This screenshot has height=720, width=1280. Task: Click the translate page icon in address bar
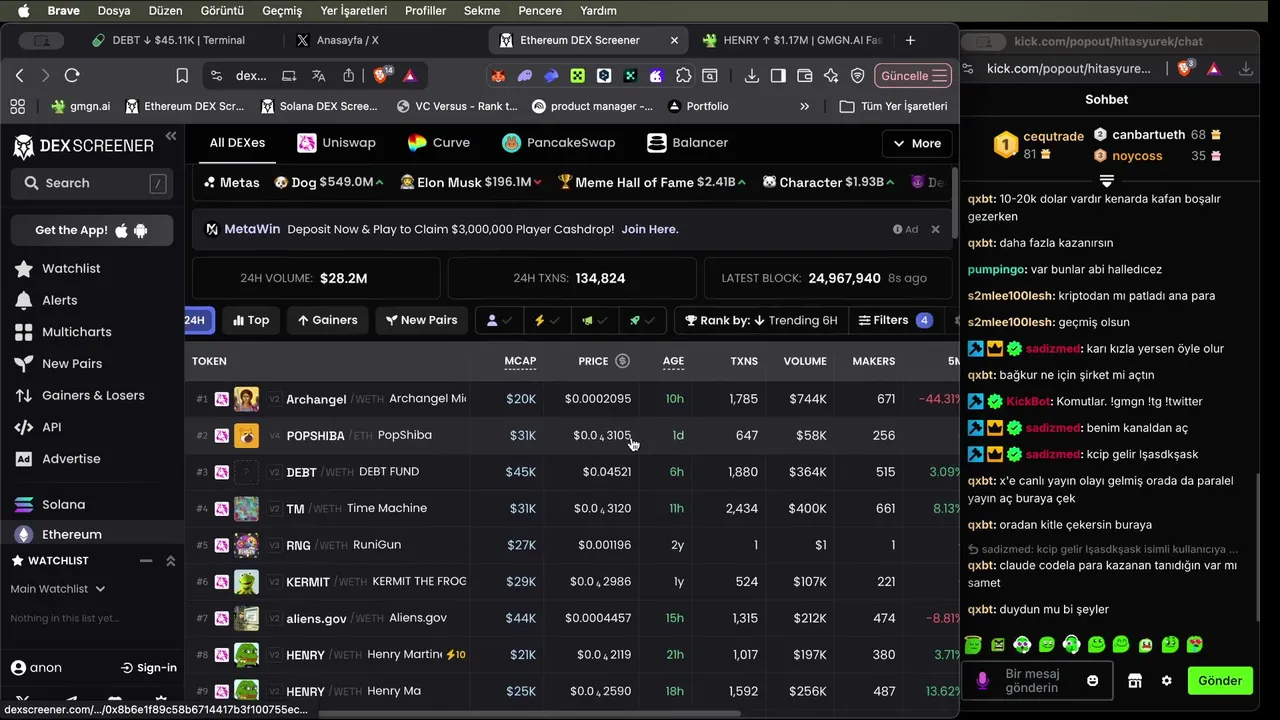click(318, 76)
